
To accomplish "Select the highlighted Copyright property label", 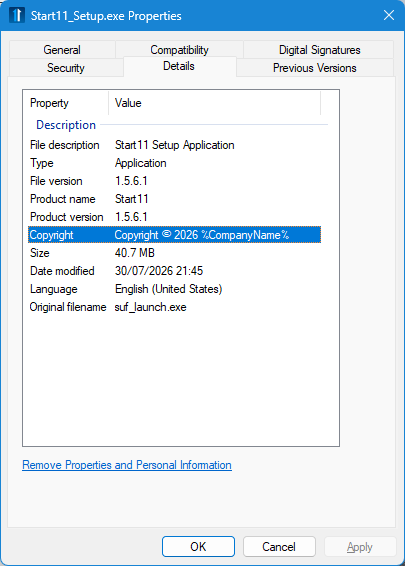I will 52,235.
